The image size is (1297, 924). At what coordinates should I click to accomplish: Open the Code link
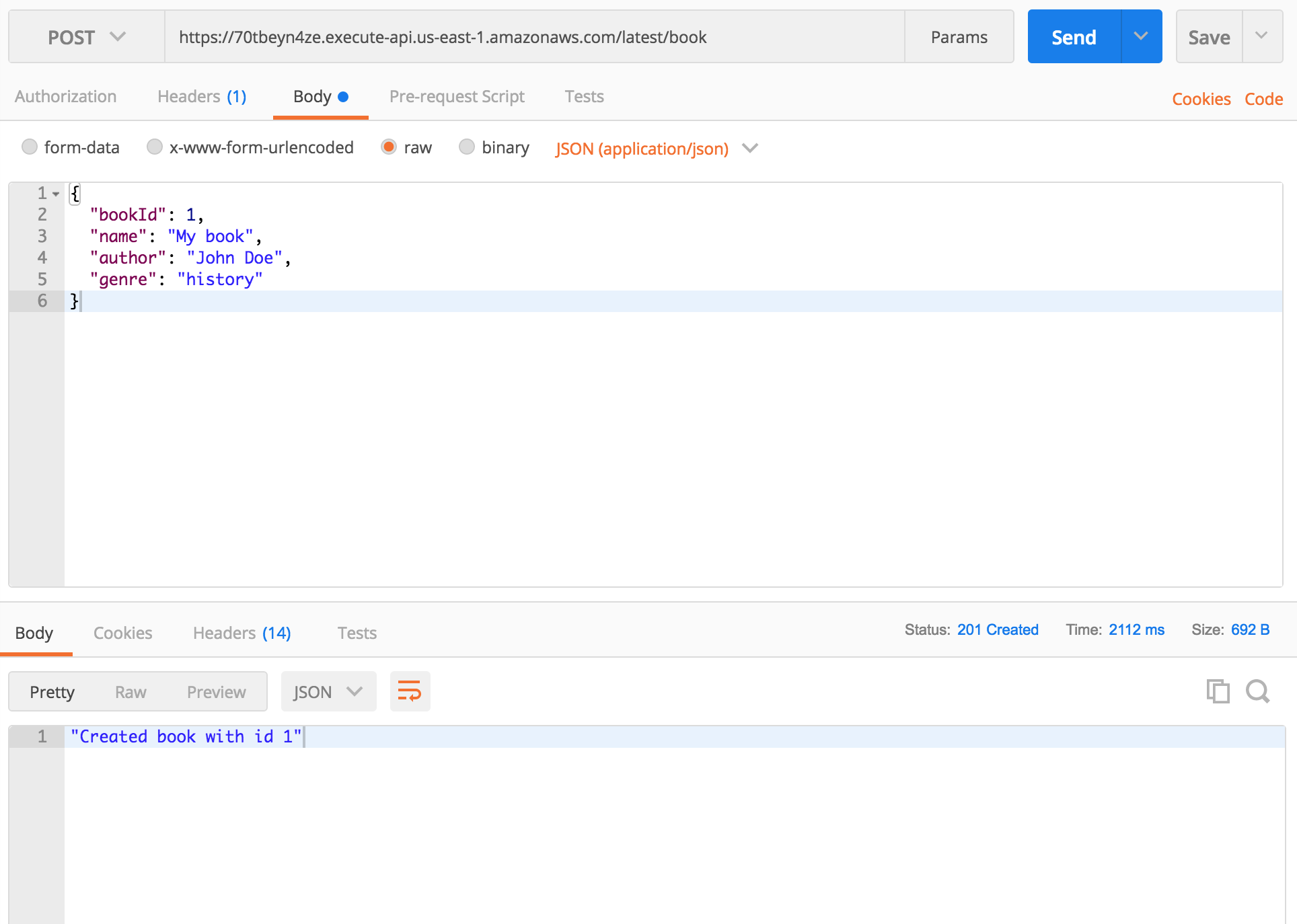pyautogui.click(x=1263, y=100)
